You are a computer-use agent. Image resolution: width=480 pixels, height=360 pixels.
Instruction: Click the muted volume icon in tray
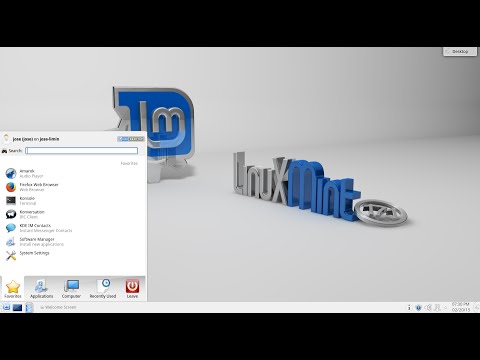pos(428,308)
